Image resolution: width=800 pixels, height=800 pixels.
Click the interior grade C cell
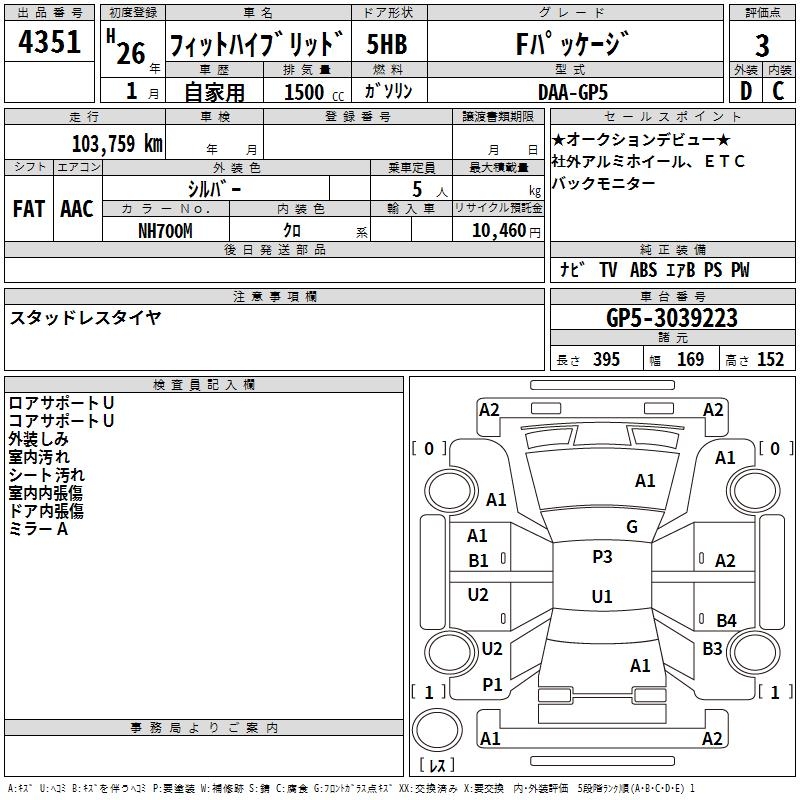pyautogui.click(x=778, y=90)
